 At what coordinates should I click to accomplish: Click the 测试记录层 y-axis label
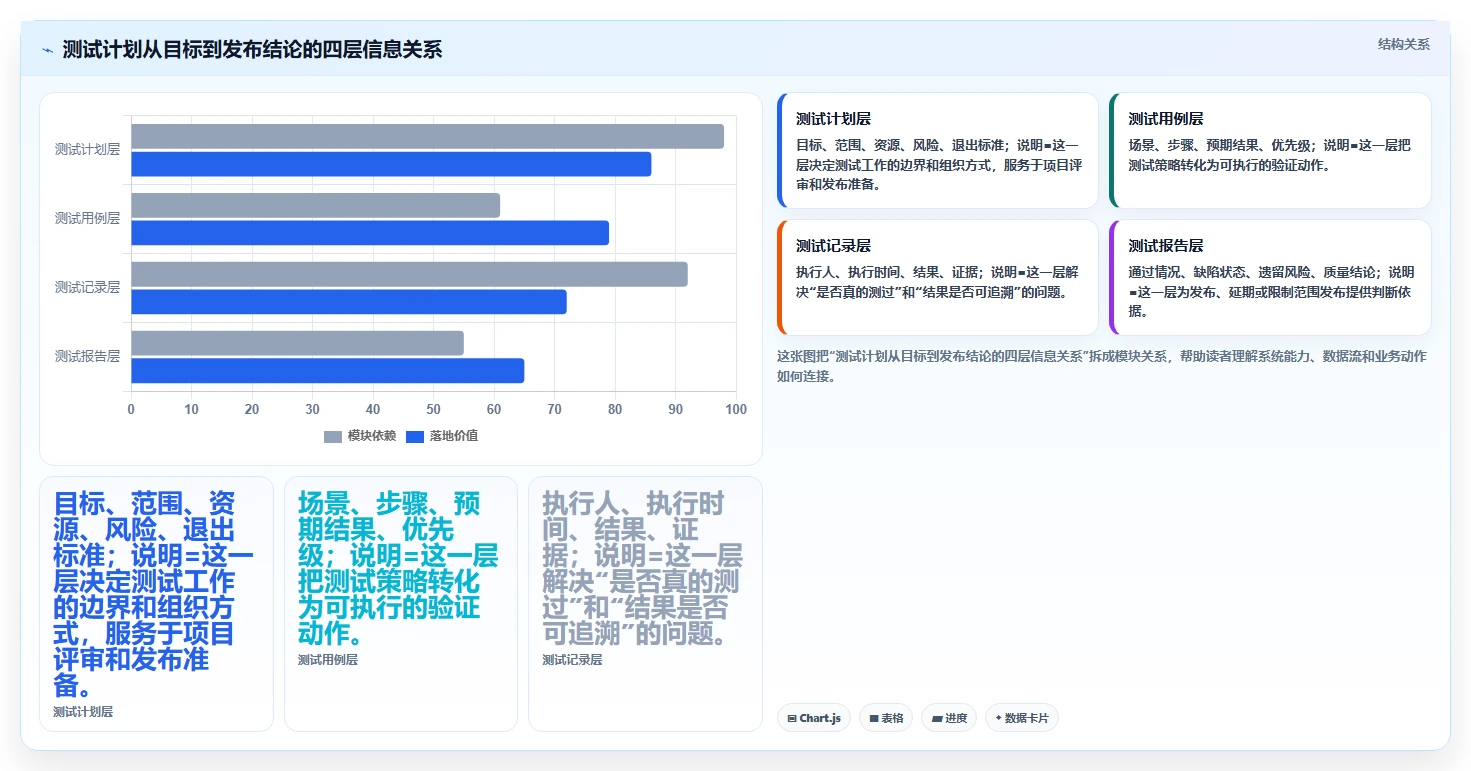click(87, 287)
